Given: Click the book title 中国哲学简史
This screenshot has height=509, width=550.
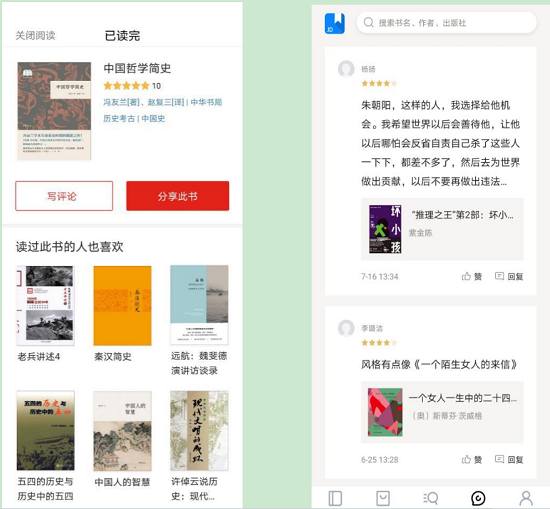Looking at the screenshot, I should [x=137, y=68].
